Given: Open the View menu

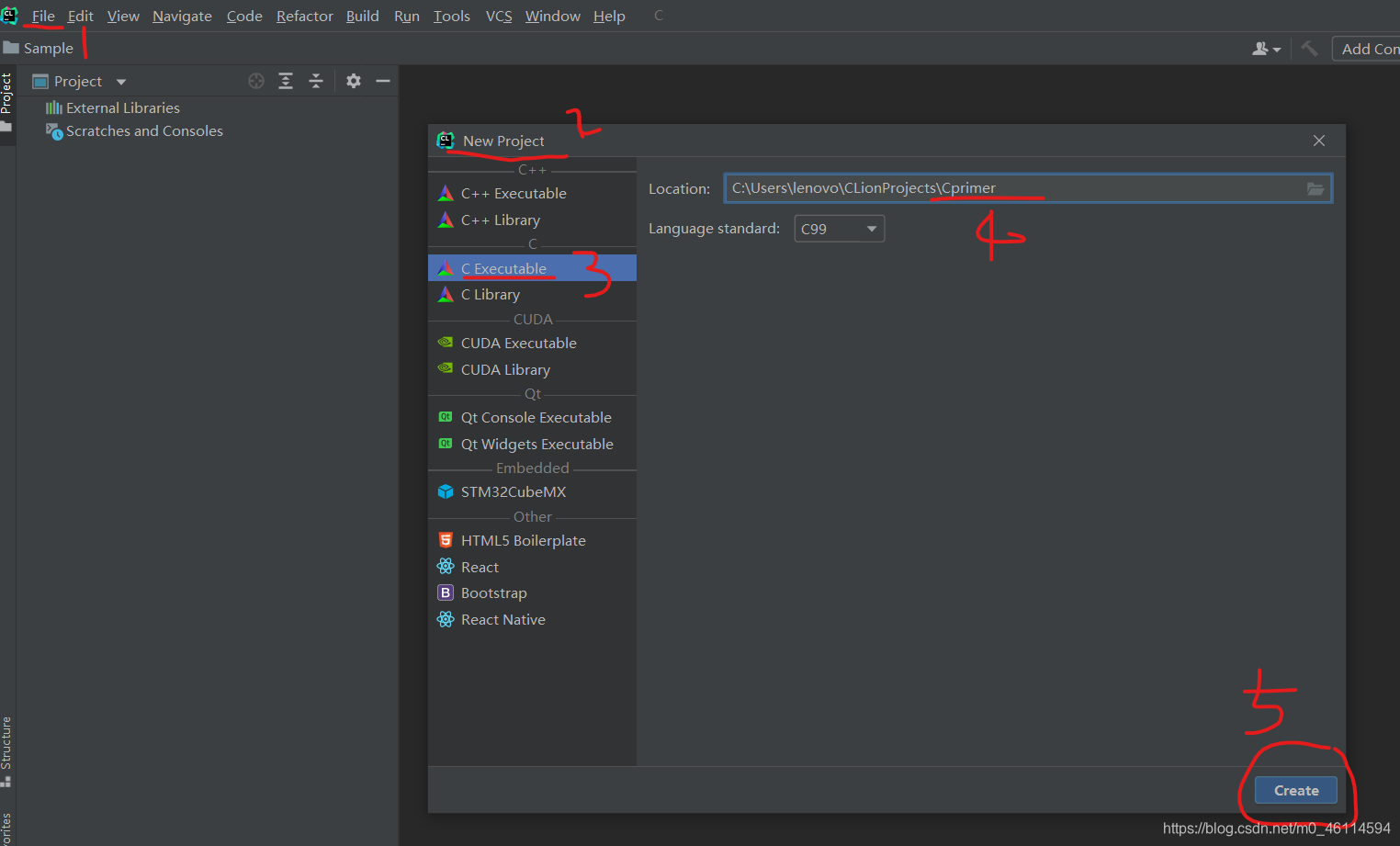Looking at the screenshot, I should pyautogui.click(x=123, y=17).
